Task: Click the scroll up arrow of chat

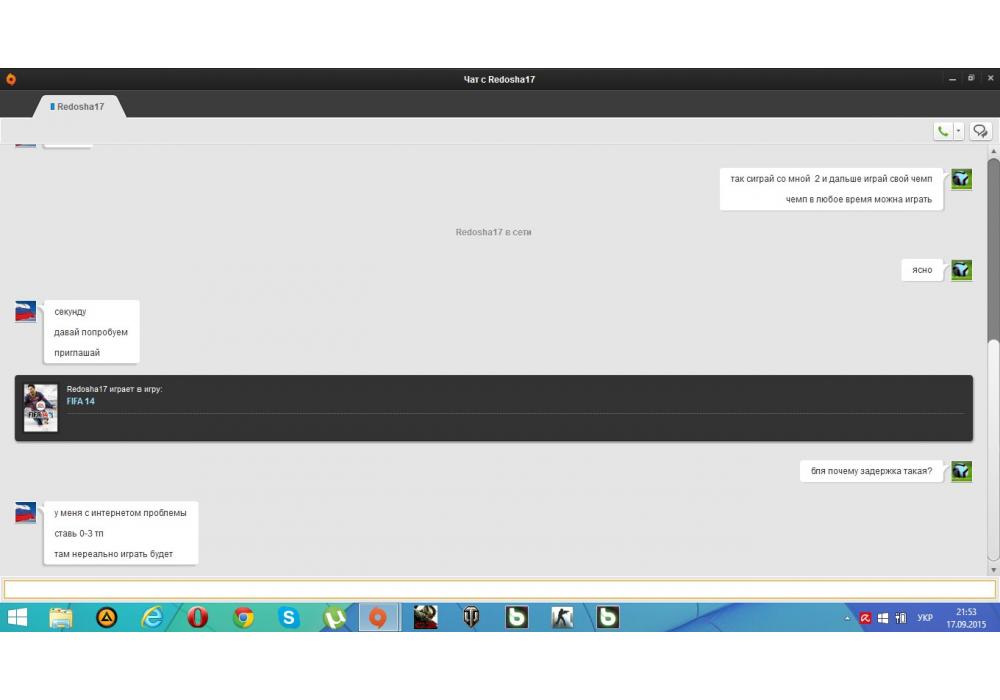Action: tap(993, 151)
